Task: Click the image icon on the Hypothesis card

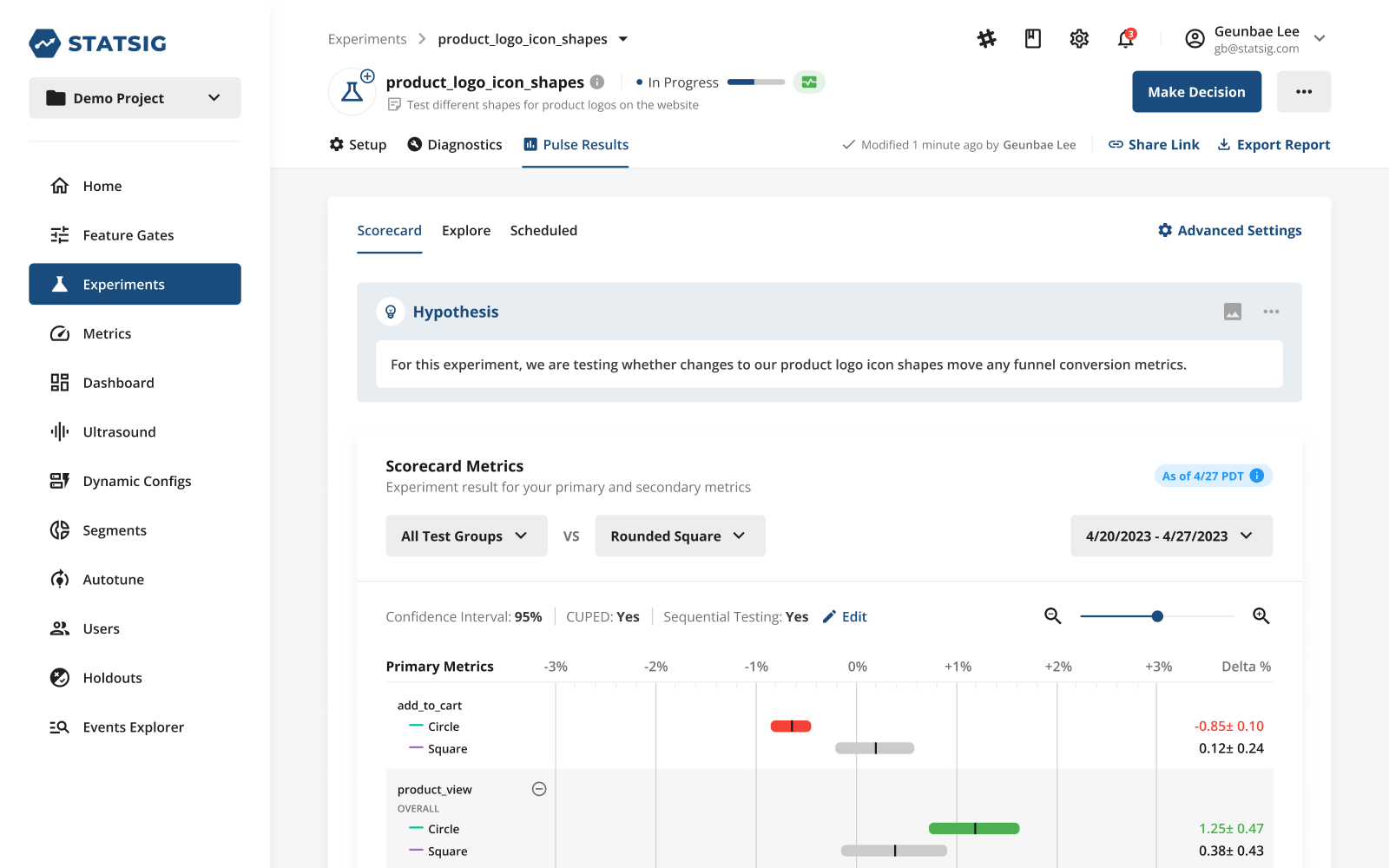Action: pos(1232,312)
